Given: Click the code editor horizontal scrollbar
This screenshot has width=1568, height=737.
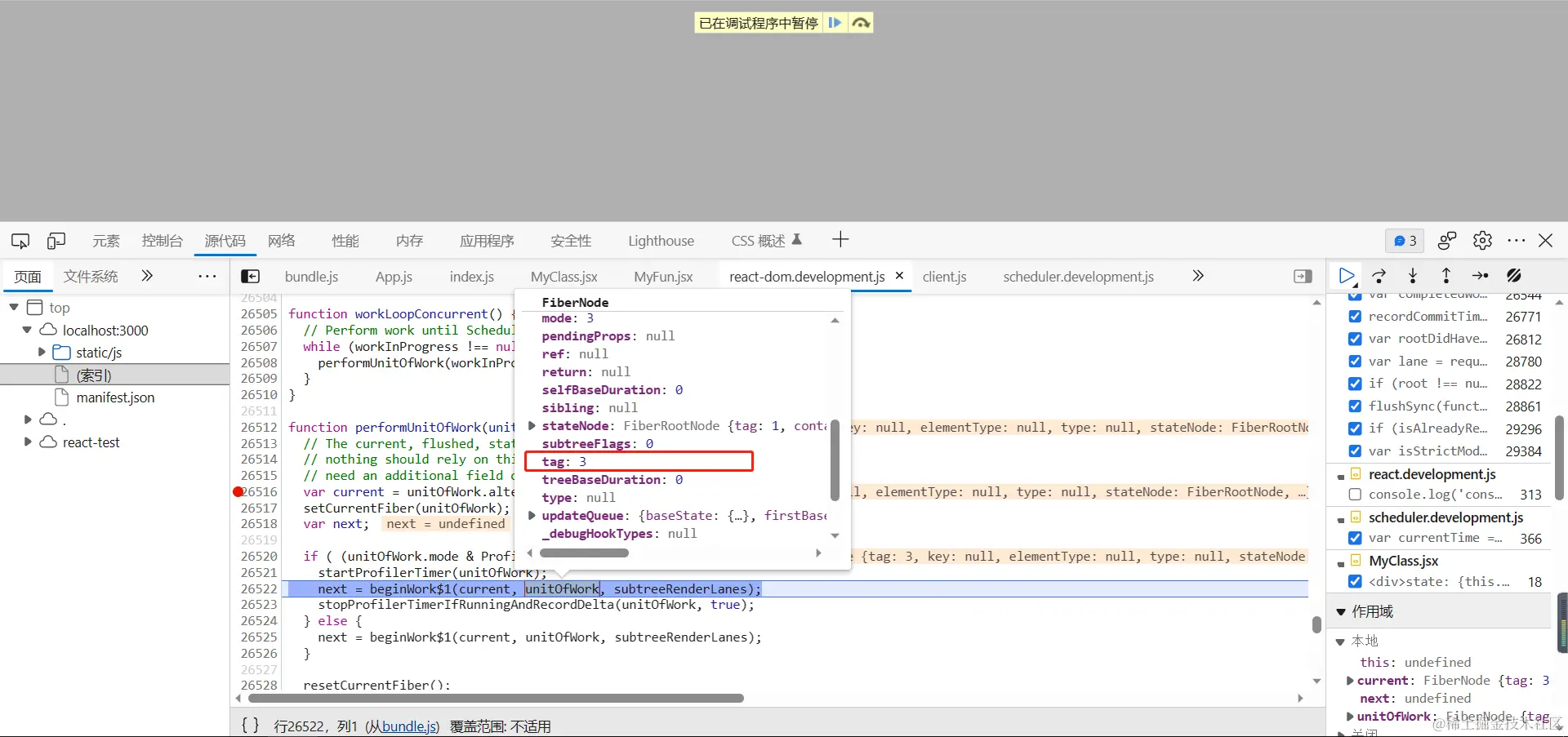Looking at the screenshot, I should click(x=496, y=699).
